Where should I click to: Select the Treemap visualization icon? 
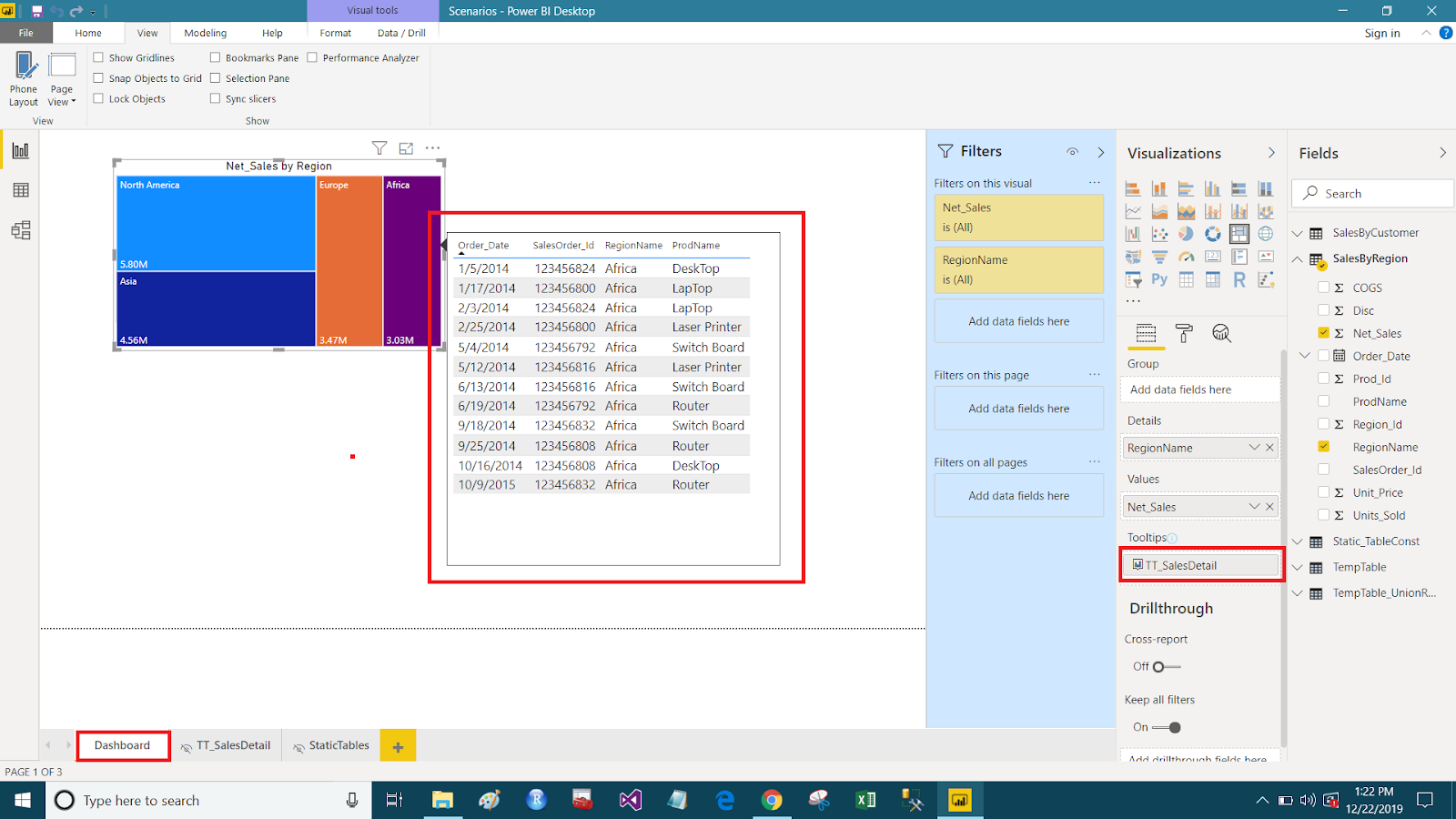click(x=1239, y=234)
